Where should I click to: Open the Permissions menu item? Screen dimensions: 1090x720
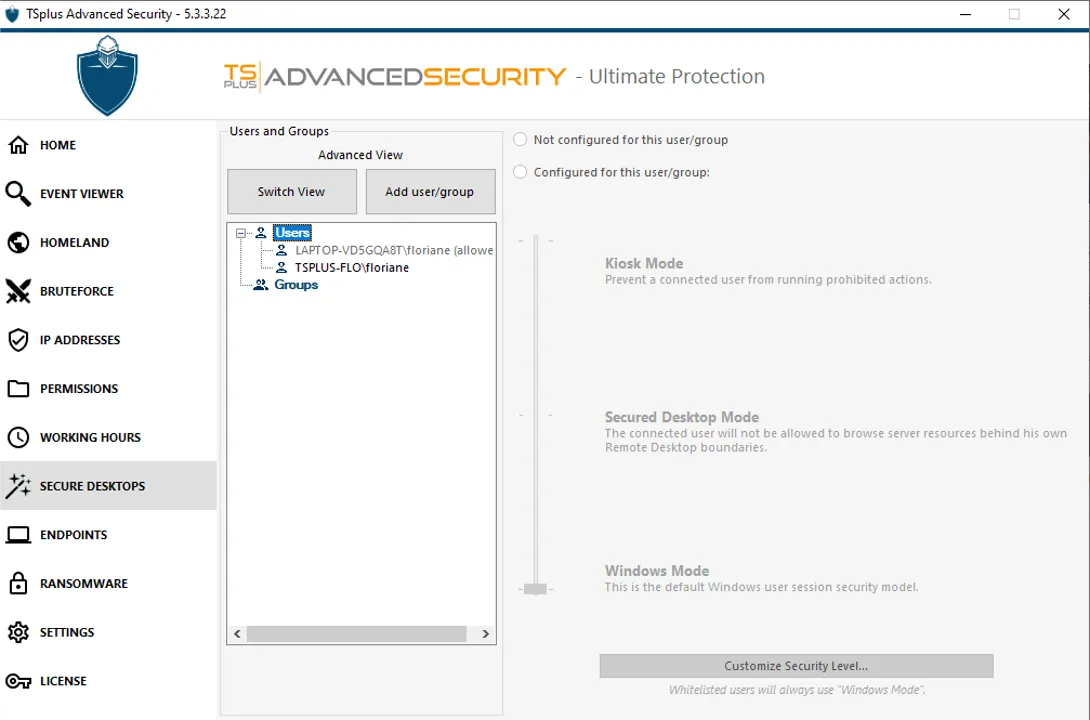point(79,389)
